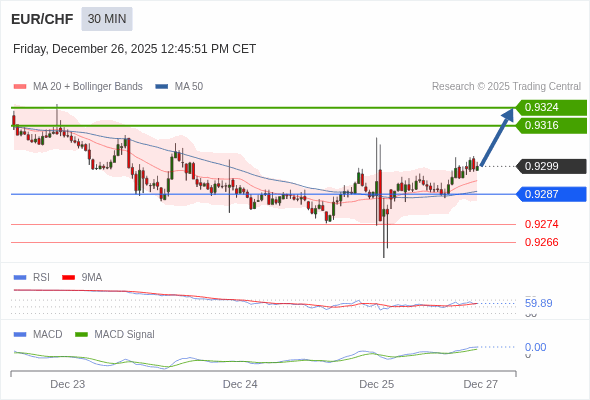Image resolution: width=590 pixels, height=400 pixels.
Task: Click the MACD legend label
Action: tap(48, 335)
